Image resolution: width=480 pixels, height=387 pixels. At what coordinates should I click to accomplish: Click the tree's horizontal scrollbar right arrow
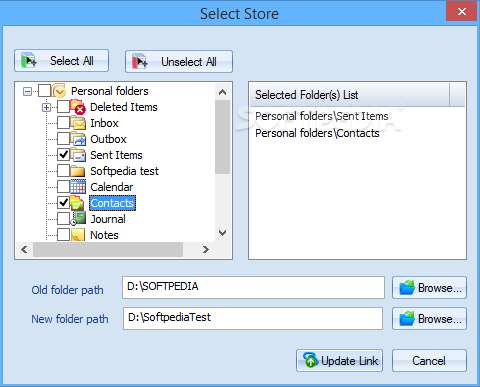(206, 249)
